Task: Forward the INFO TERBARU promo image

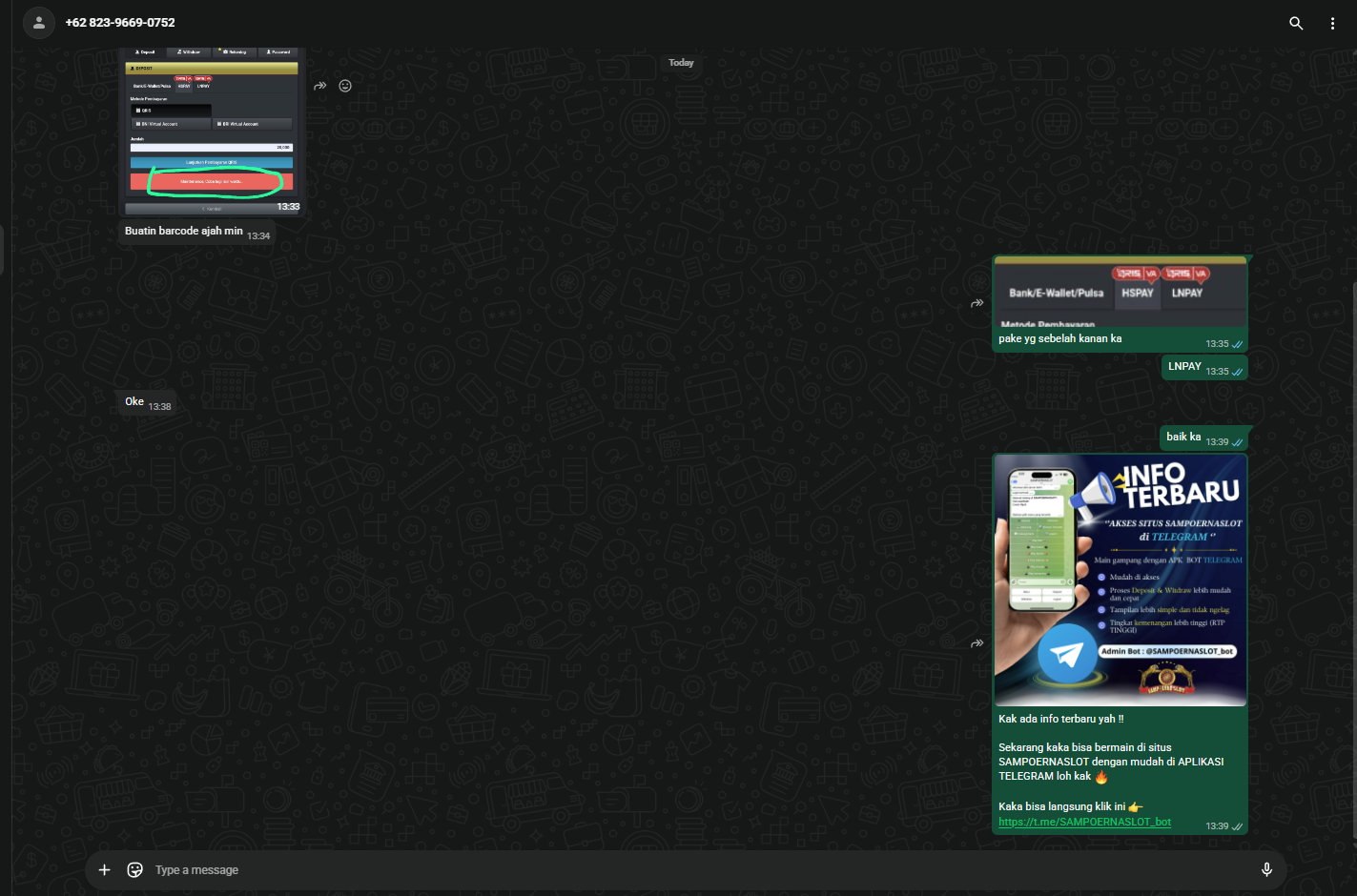Action: 977,643
